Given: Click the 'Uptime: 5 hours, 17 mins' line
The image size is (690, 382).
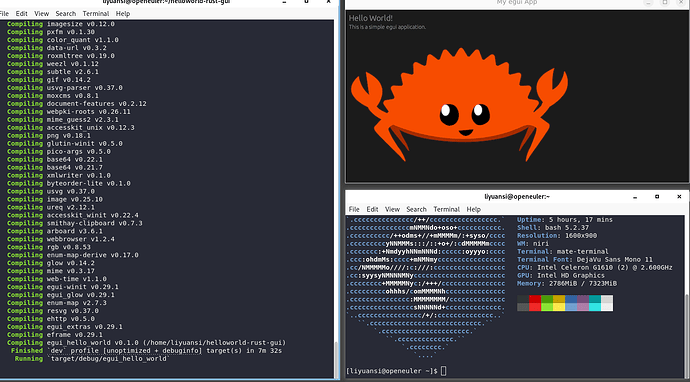Looking at the screenshot, I should pos(565,220).
